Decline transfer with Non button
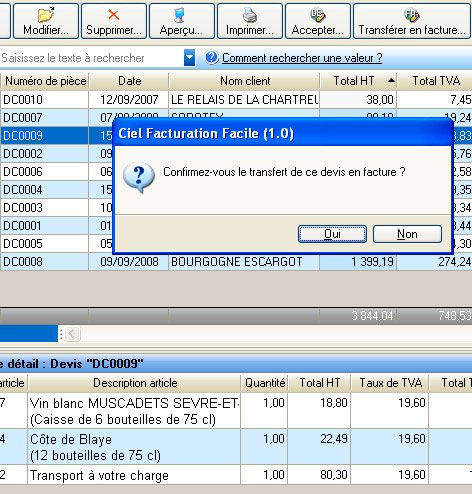 407,234
